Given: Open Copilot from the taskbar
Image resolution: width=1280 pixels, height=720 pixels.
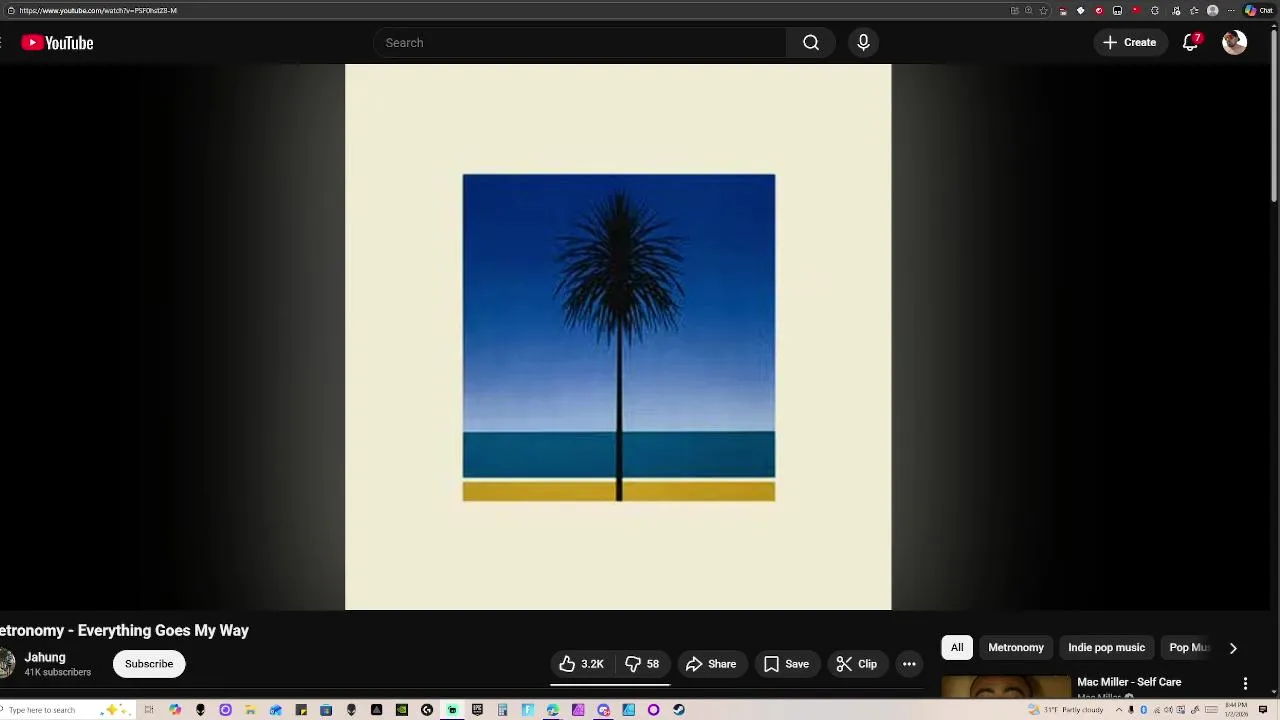Looking at the screenshot, I should pyautogui.click(x=175, y=710).
